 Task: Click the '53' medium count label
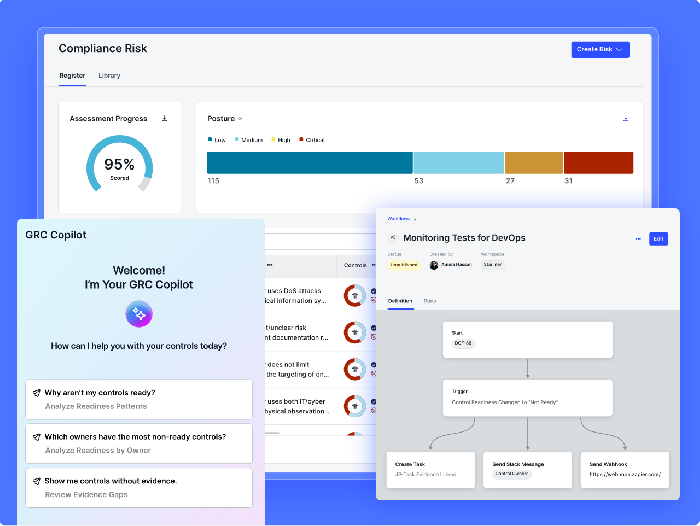tap(419, 181)
